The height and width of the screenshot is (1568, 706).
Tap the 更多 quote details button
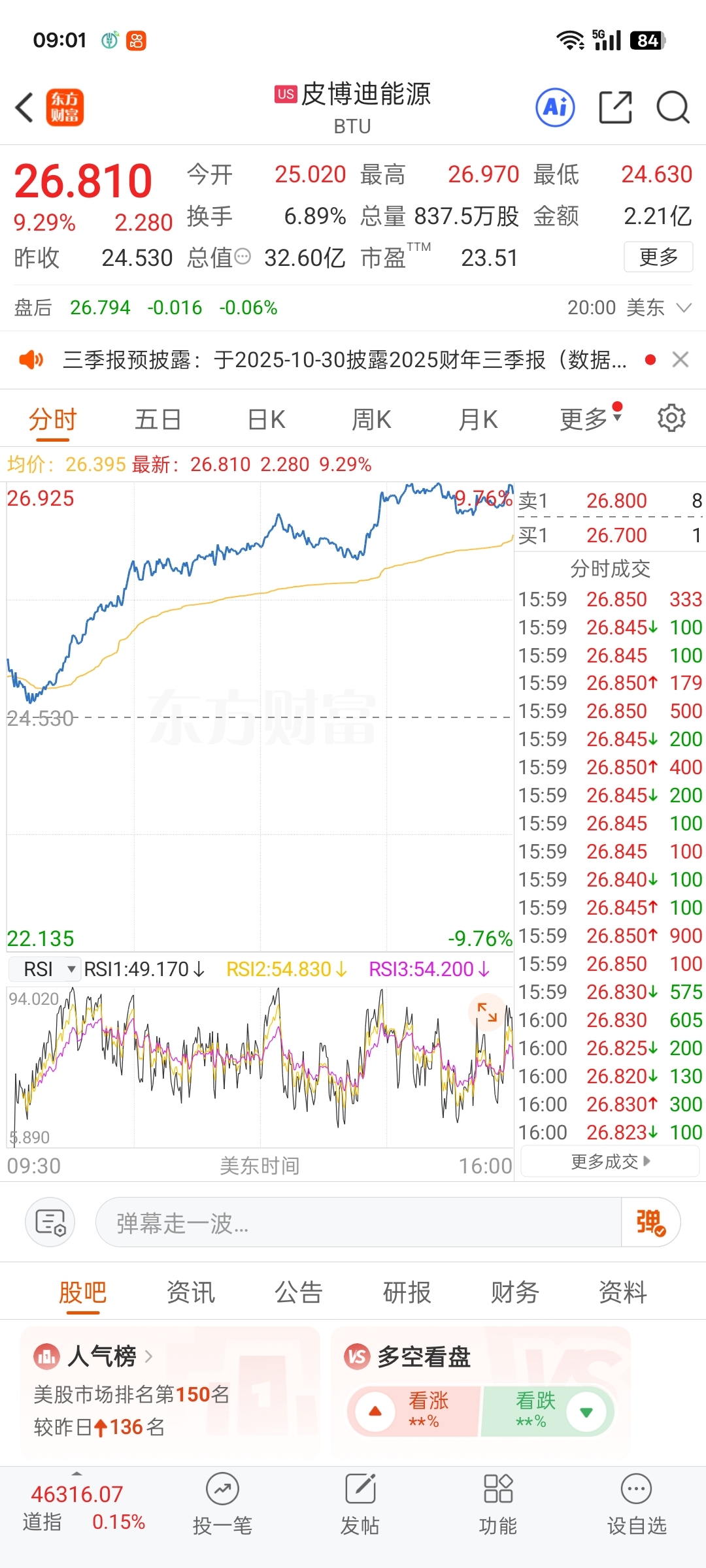click(x=658, y=257)
